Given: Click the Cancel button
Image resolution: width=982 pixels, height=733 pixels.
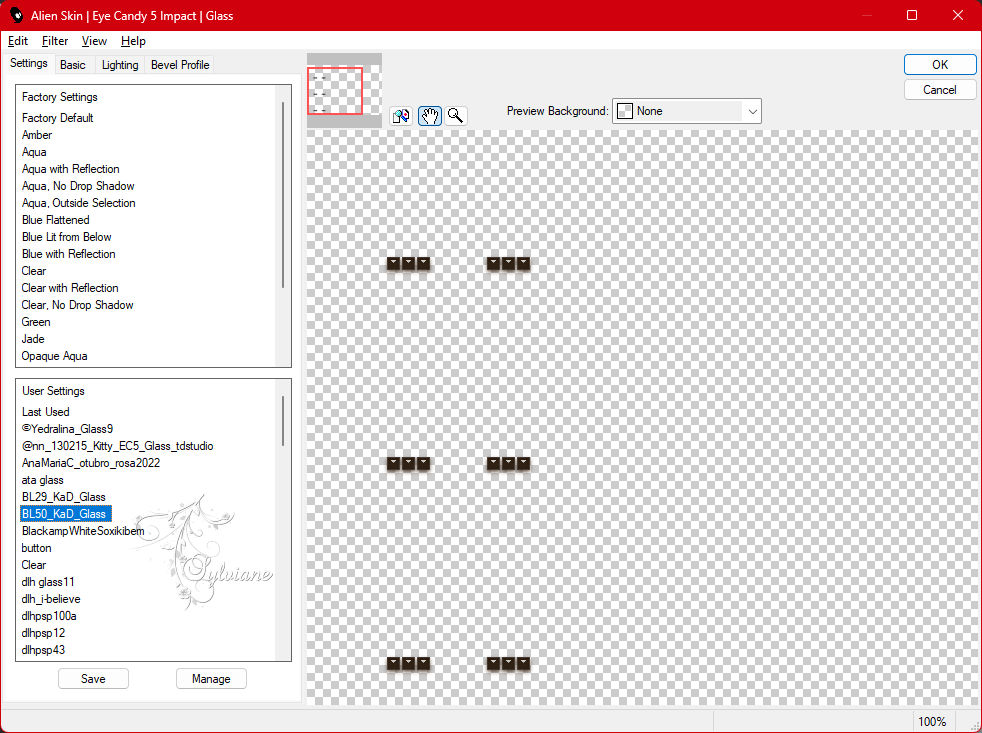Looking at the screenshot, I should click(x=939, y=90).
